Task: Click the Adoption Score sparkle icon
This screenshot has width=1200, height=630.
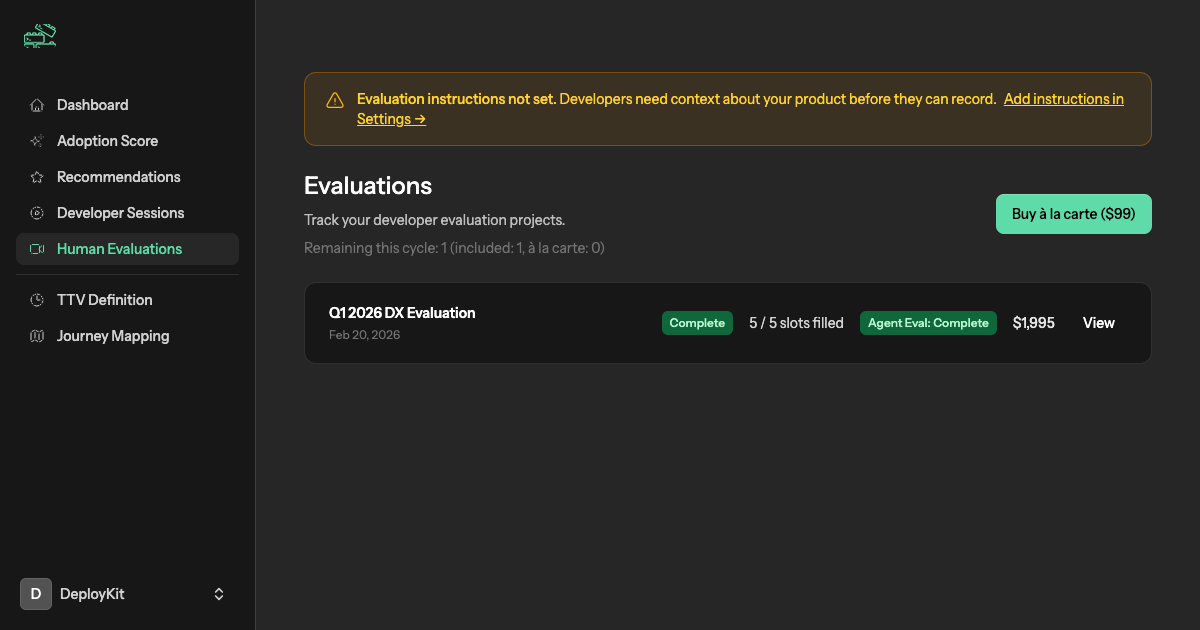Action: [37, 140]
